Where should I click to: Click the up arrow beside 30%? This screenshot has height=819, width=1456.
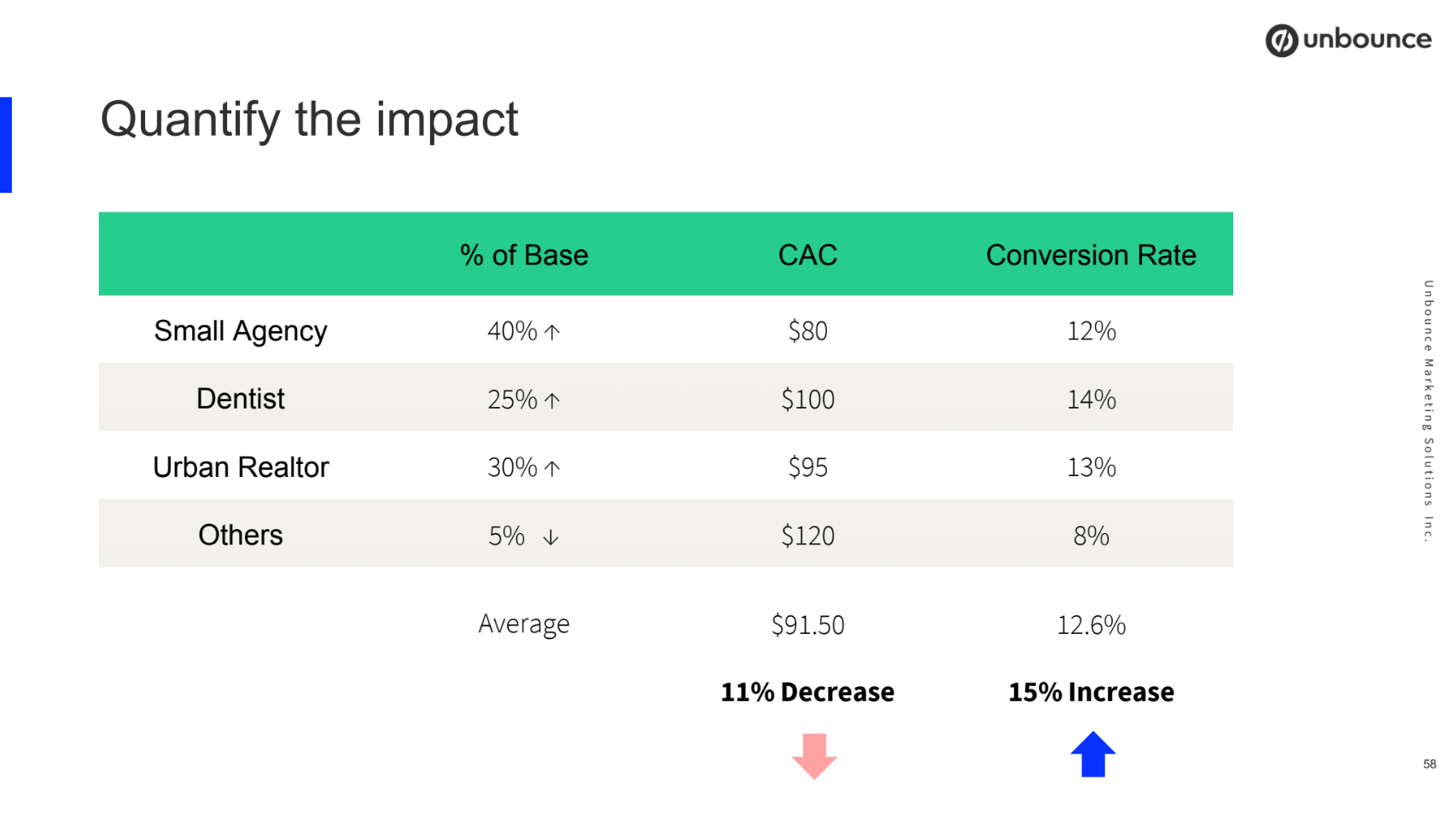[x=552, y=468]
